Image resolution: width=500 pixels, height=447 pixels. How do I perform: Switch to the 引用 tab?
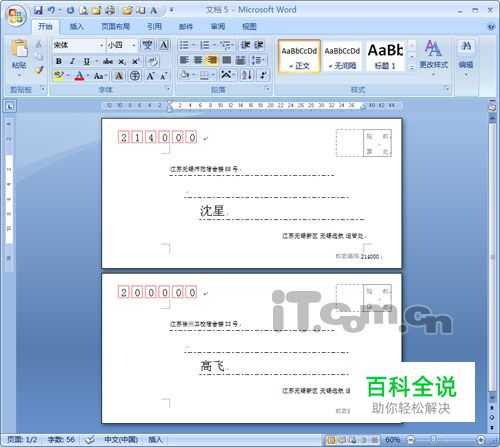coord(155,27)
